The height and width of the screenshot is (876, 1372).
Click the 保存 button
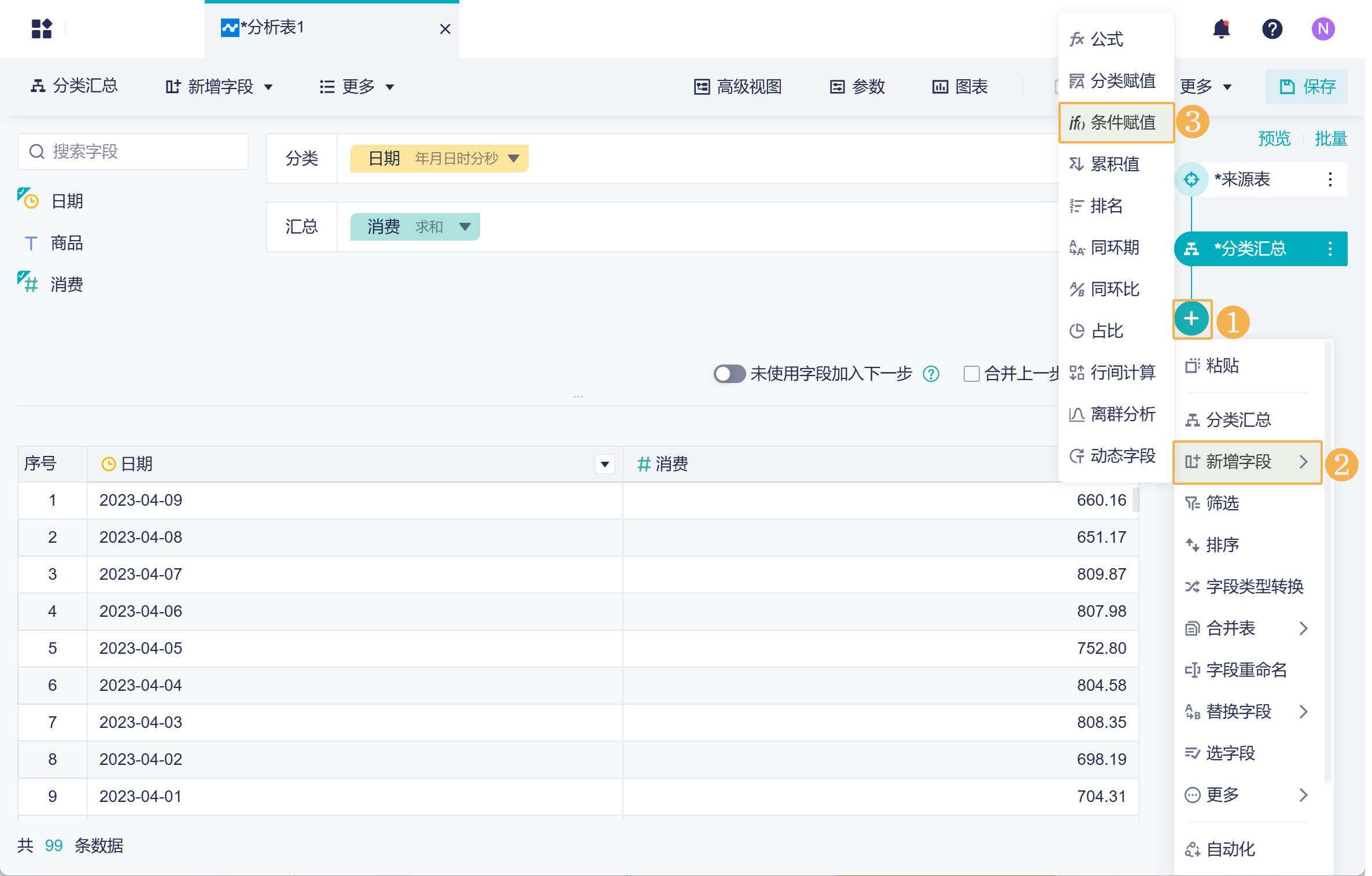(x=1307, y=87)
